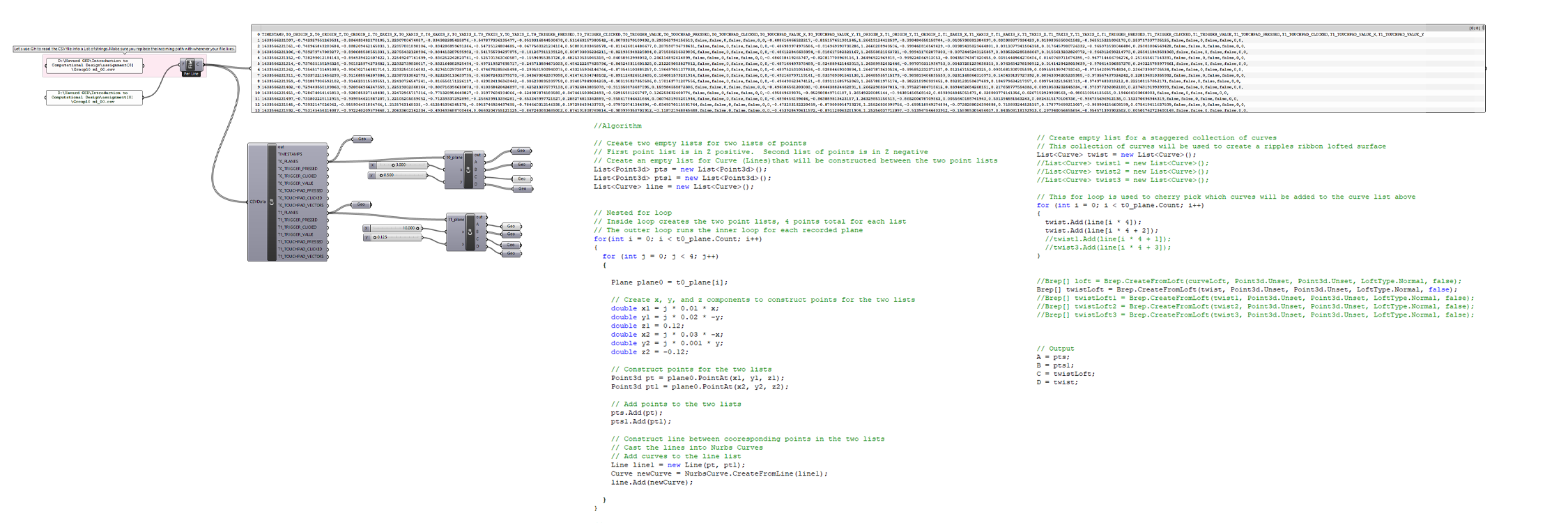The height and width of the screenshot is (523, 1568).
Task: Click the file path panel for Group10 m4_00.csv
Action: click(94, 97)
